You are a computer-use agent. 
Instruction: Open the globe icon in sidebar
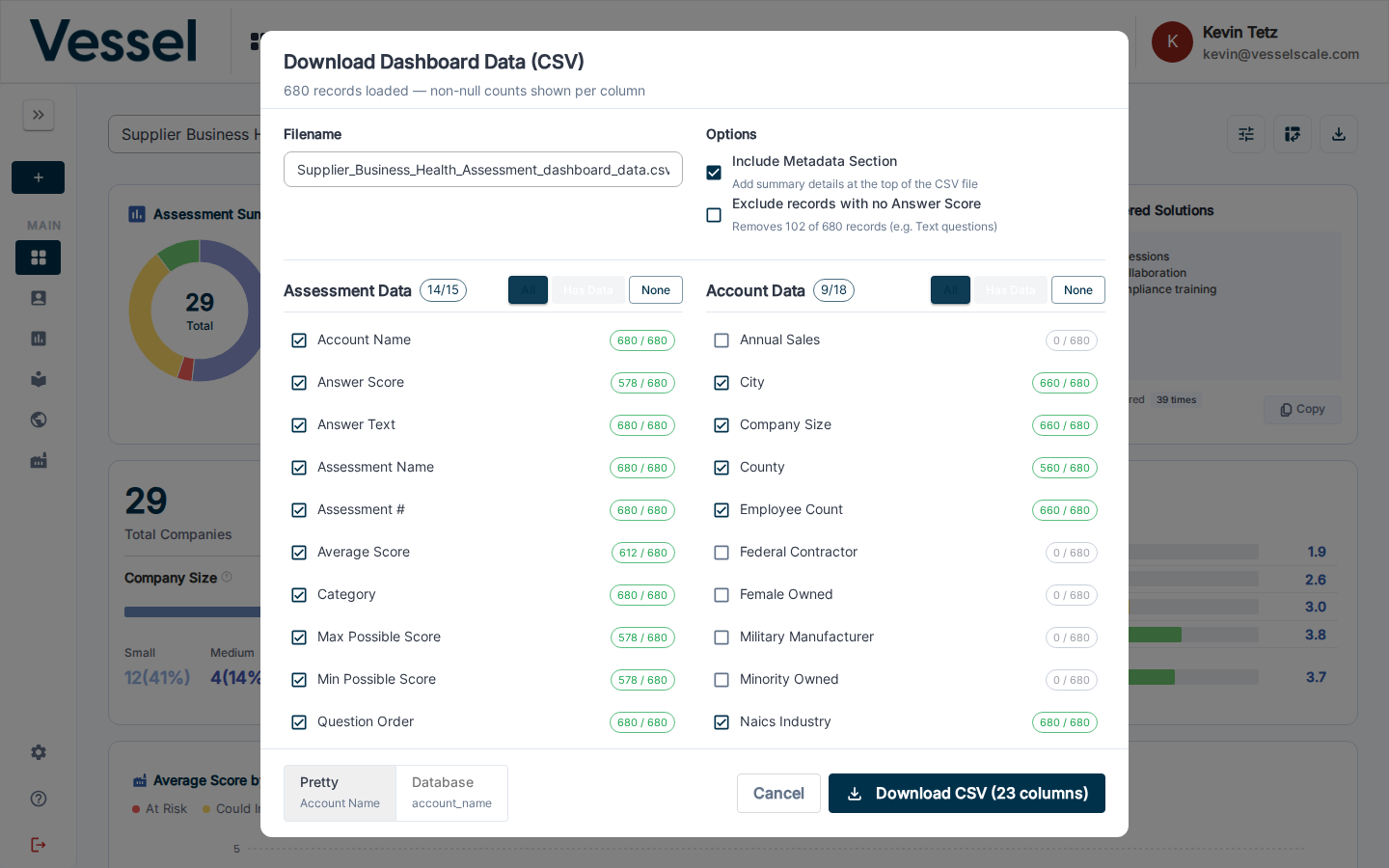(39, 420)
